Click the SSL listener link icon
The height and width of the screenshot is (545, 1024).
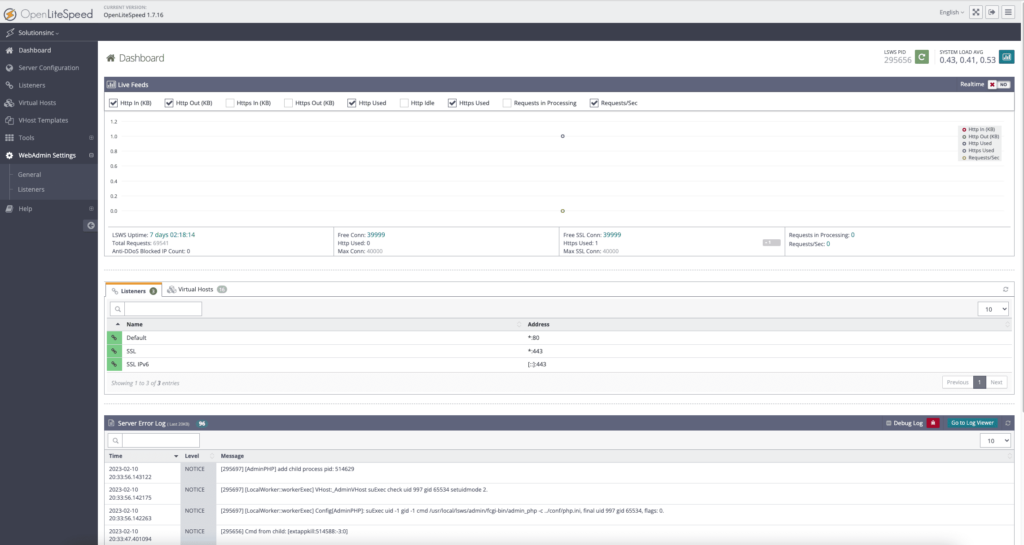(x=114, y=351)
